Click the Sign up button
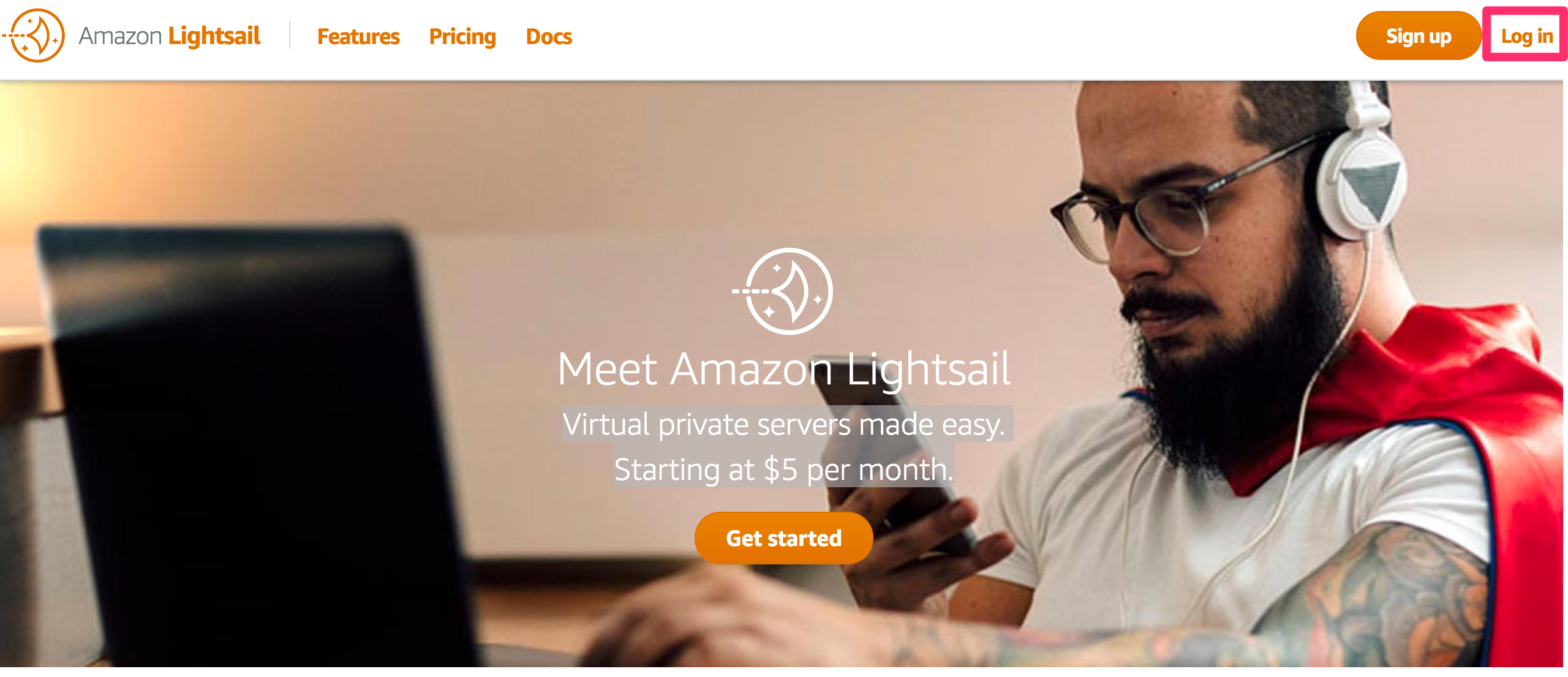1568x677 pixels. (1419, 36)
